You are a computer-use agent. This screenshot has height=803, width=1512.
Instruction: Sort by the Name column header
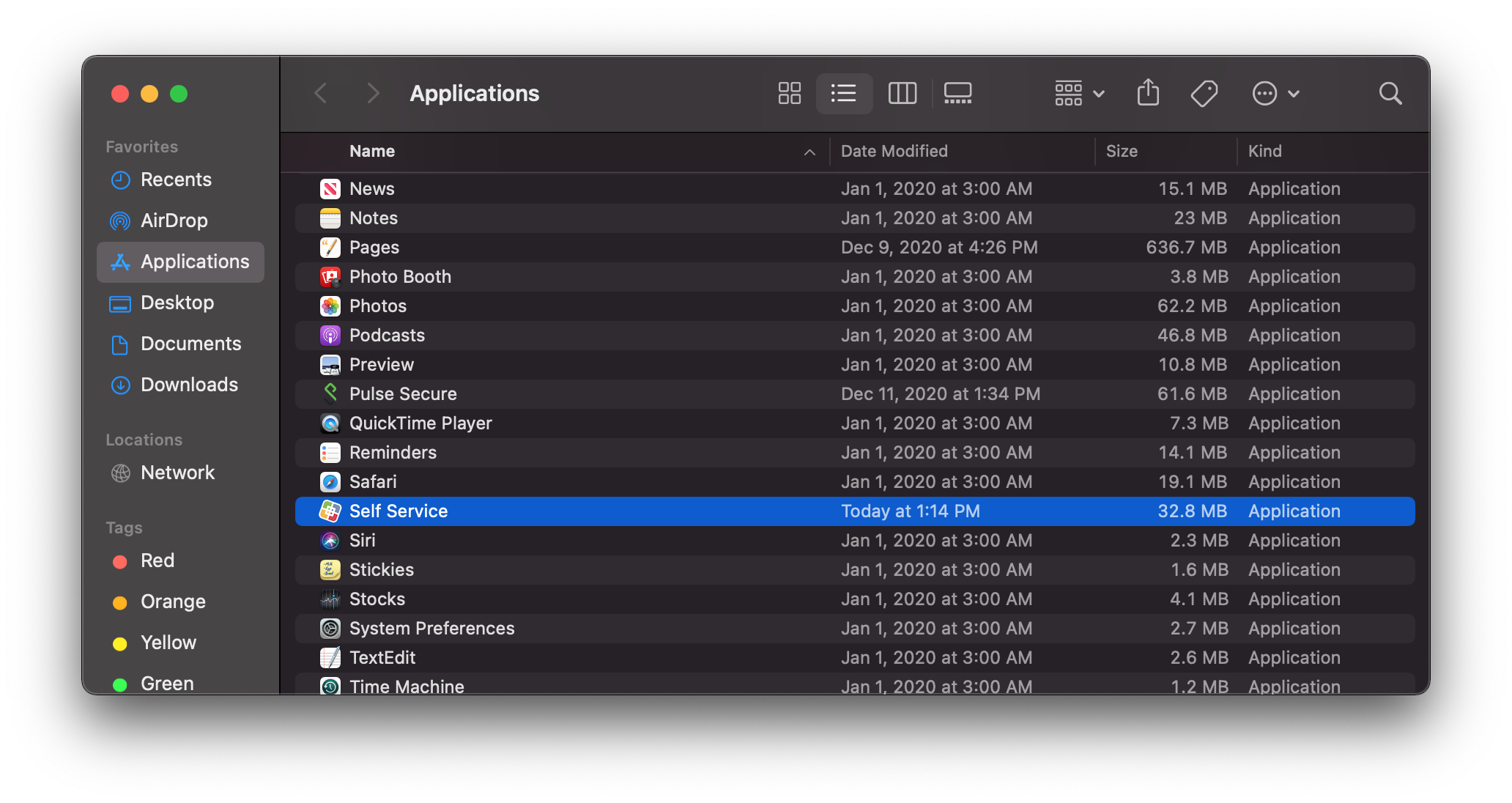click(x=372, y=151)
